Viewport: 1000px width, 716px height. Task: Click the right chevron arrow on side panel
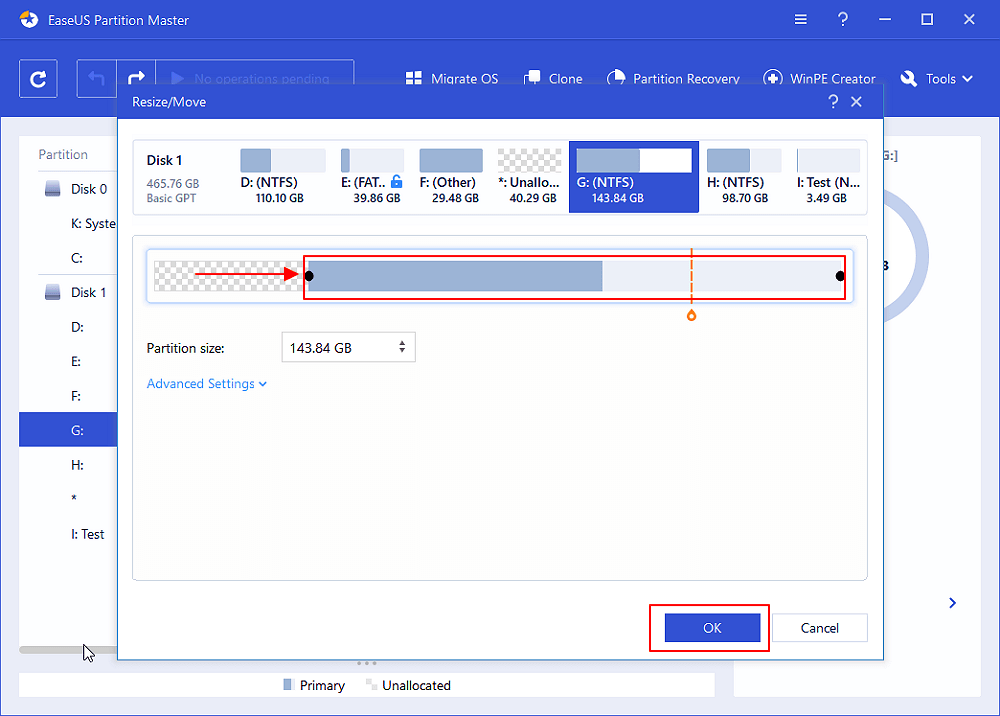[x=952, y=603]
